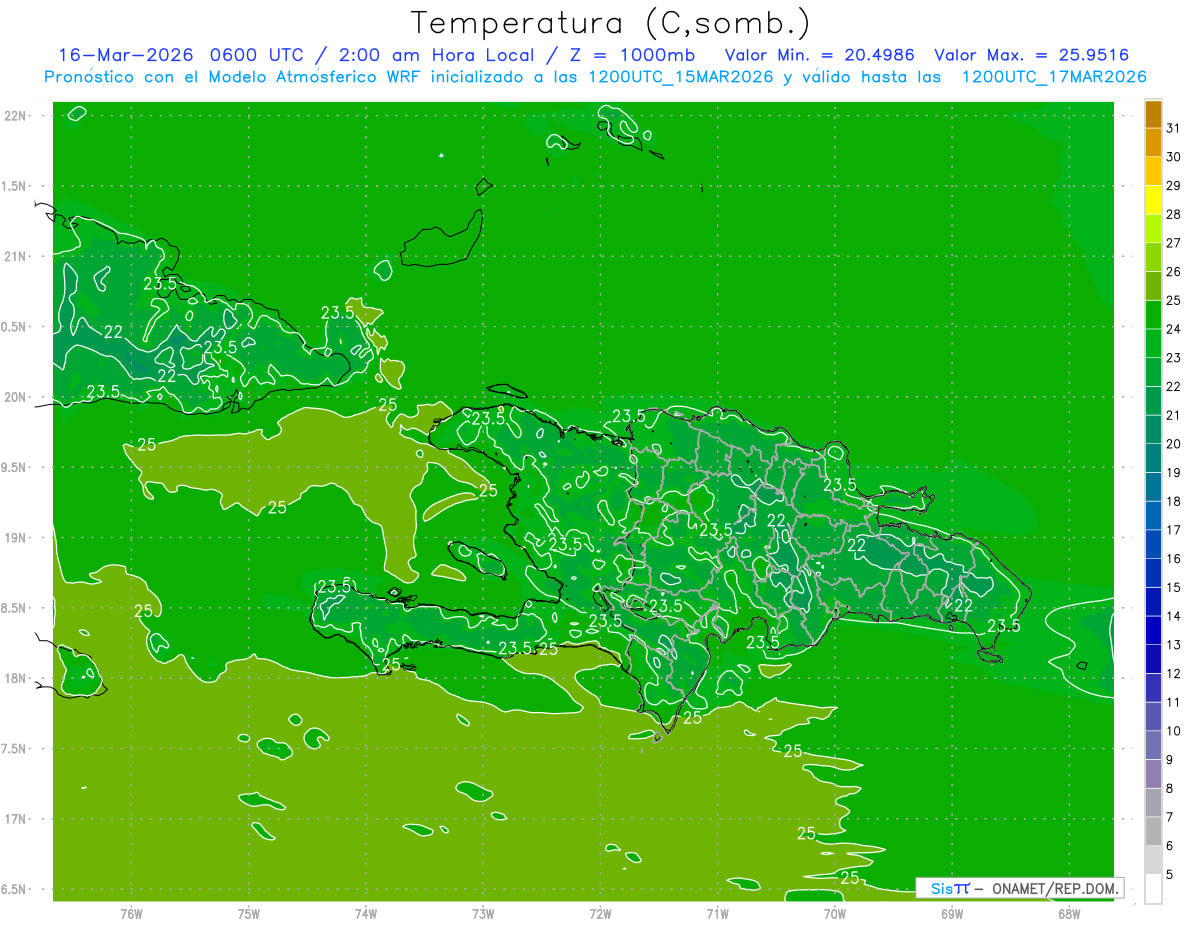Click the "70W" longitude axis label

(835, 914)
